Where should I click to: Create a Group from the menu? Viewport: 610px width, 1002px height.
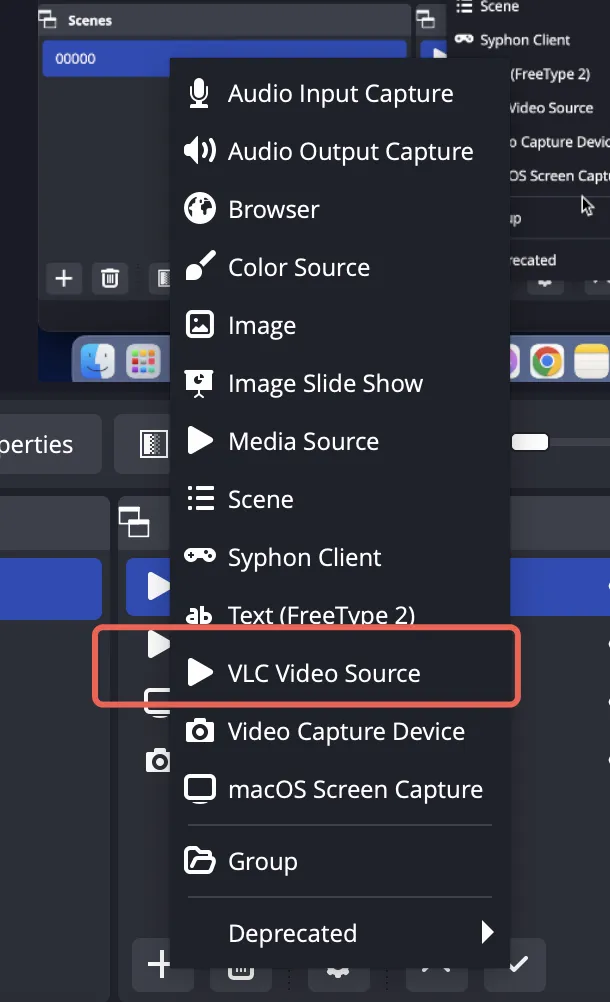click(339, 861)
